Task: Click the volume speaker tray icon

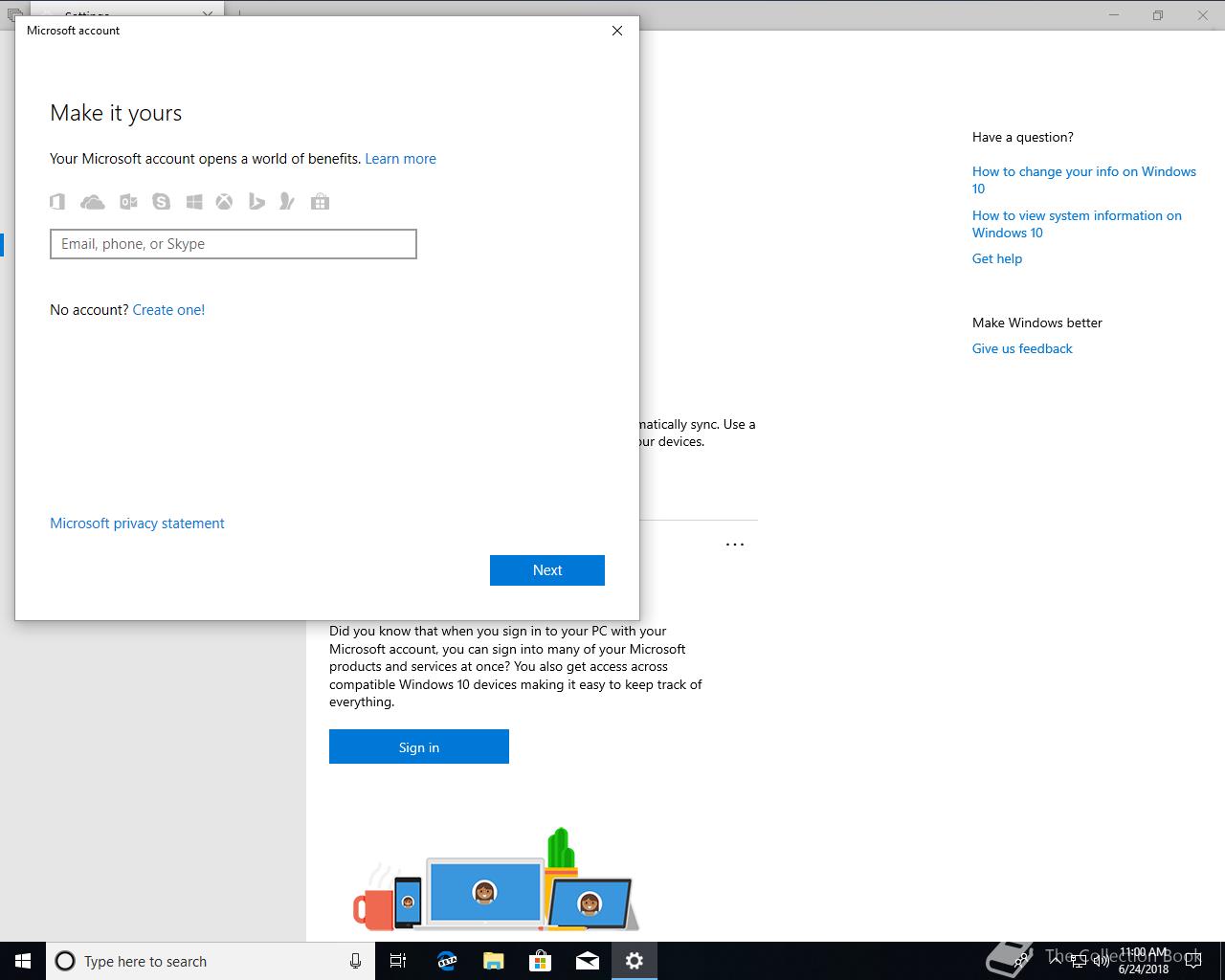Action: (1101, 961)
